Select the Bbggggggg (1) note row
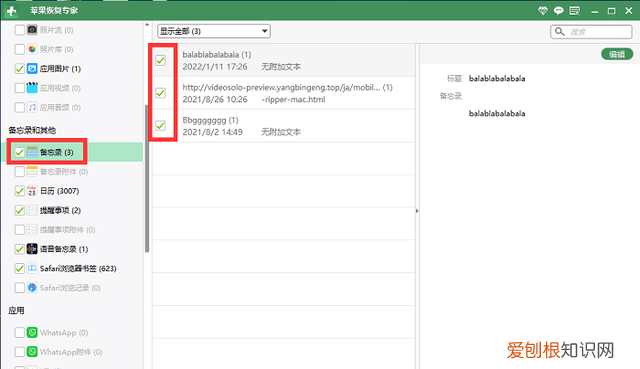Viewport: 640px width, 369px height. pos(284,126)
